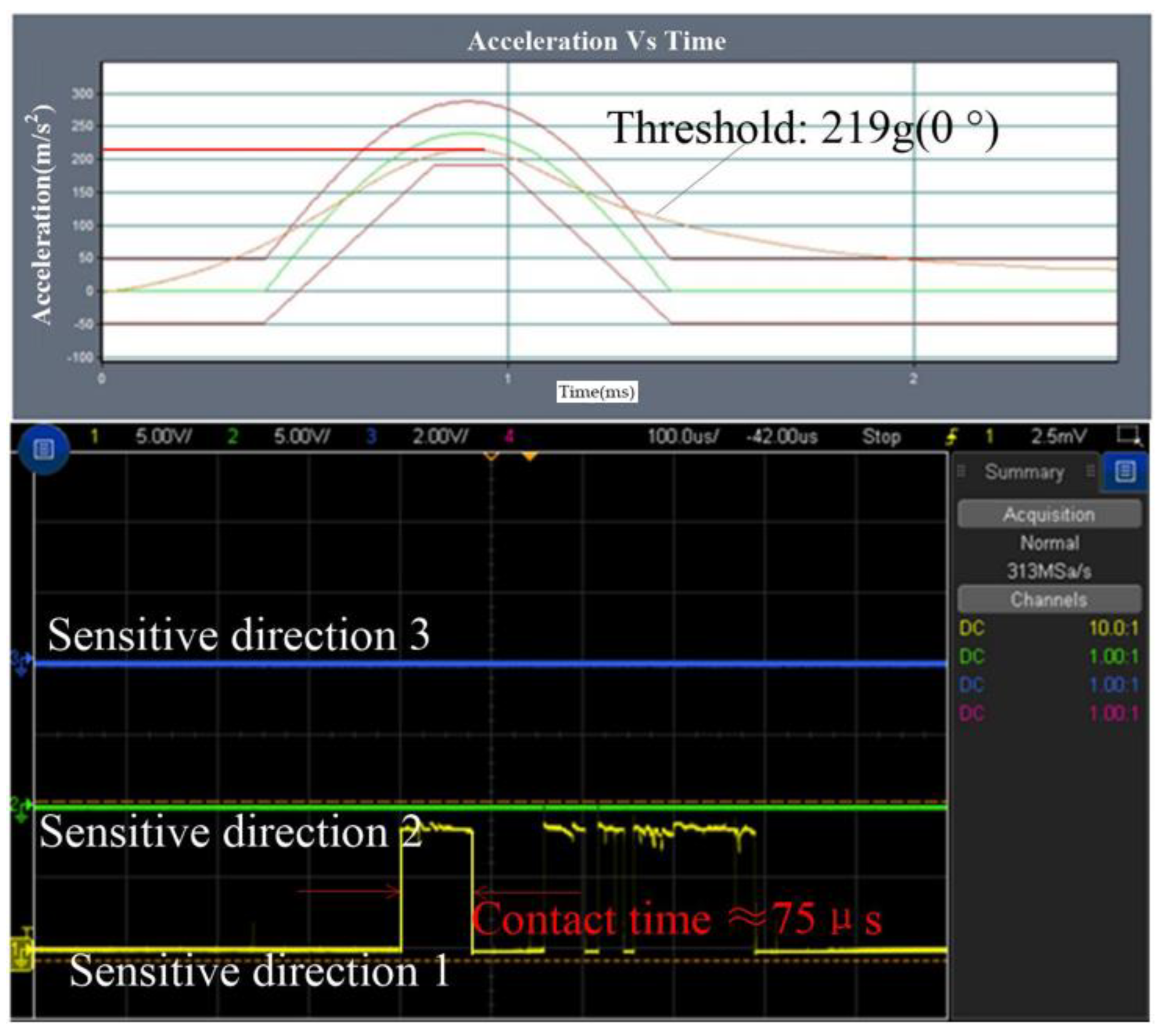The height and width of the screenshot is (1036, 1163).
Task: Click the Stop run status indicator
Action: 881,437
